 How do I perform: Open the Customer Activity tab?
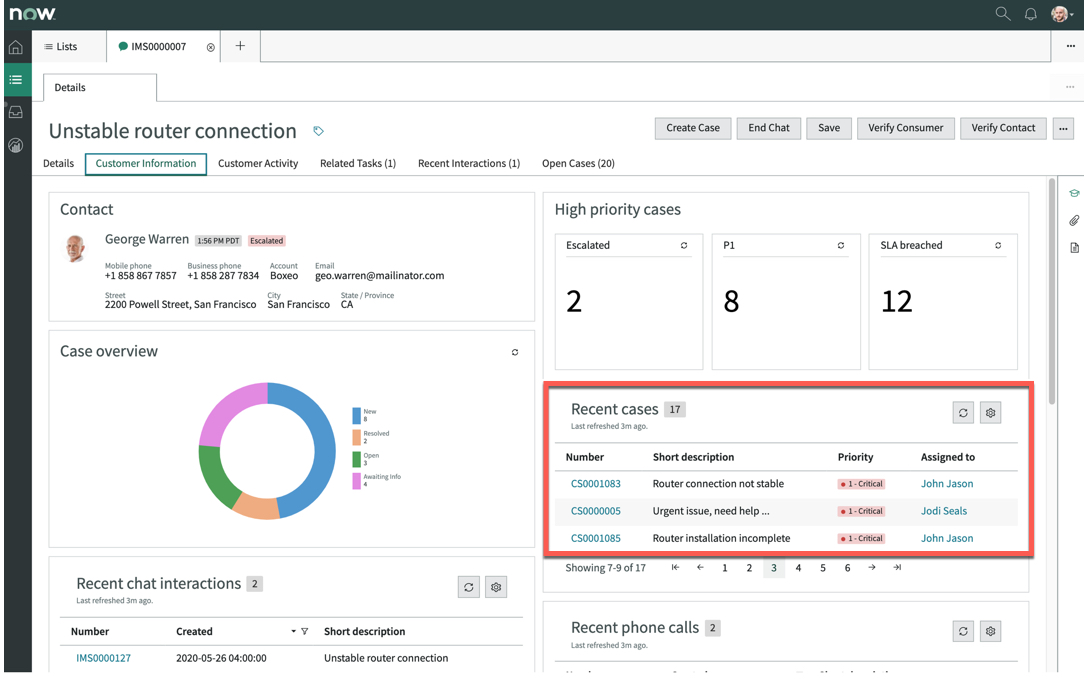pos(257,163)
